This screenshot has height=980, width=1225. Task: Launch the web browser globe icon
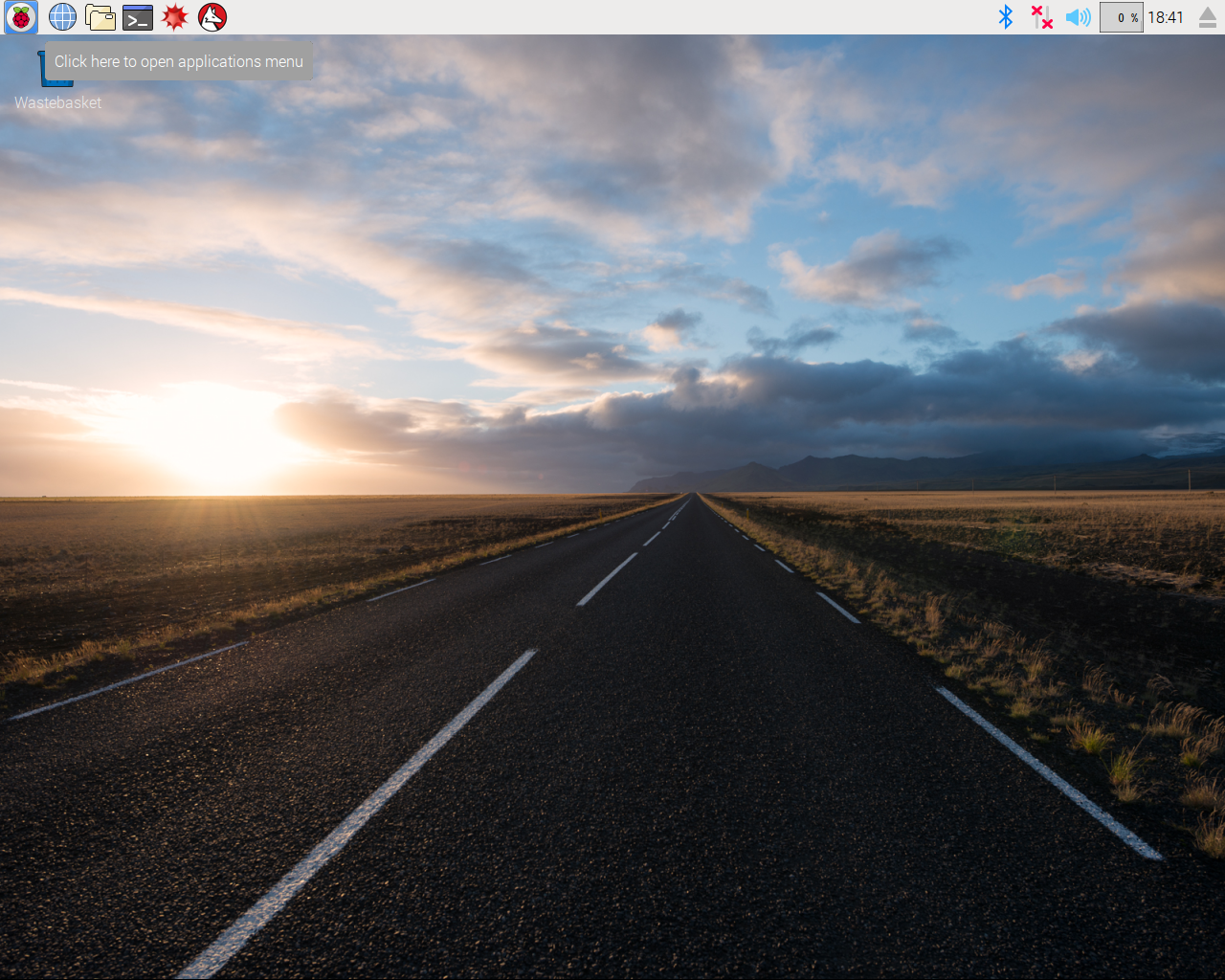coord(62,17)
